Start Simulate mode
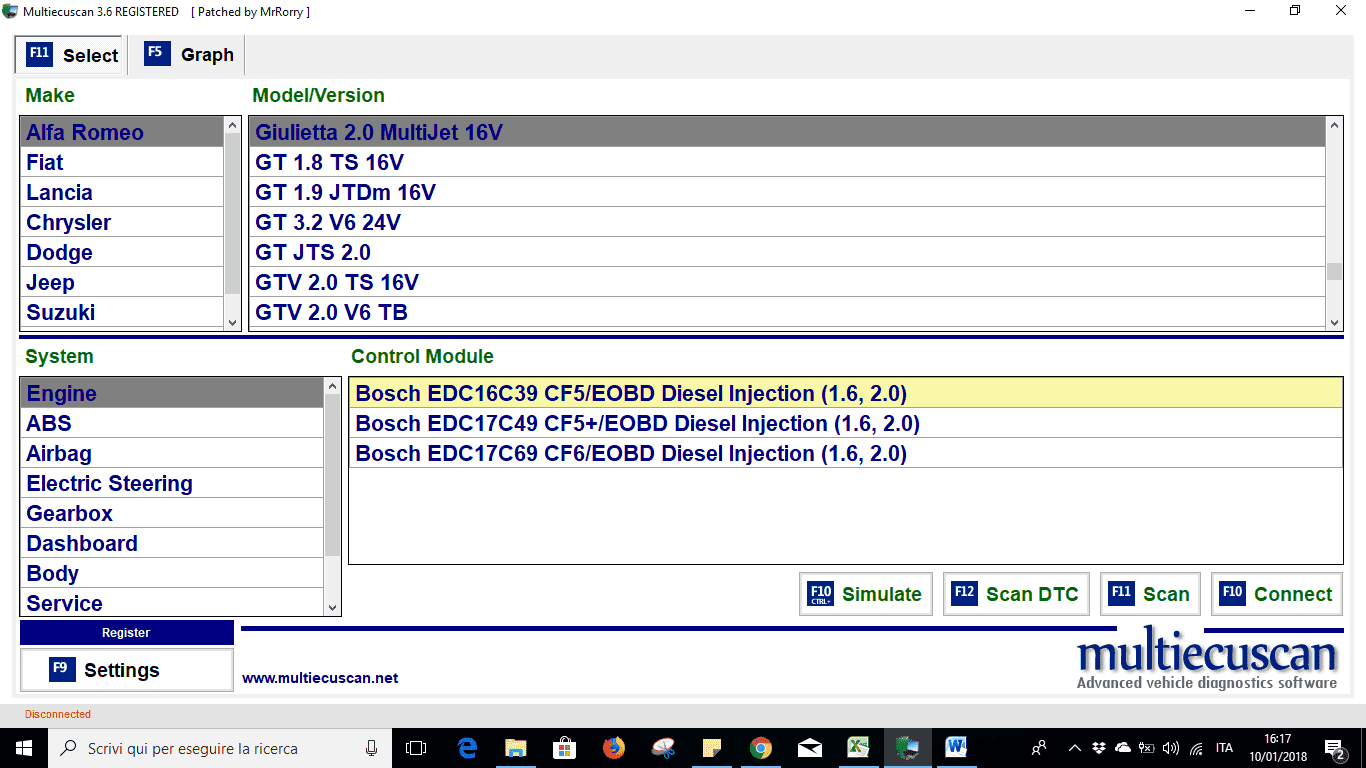The height and width of the screenshot is (768, 1366). (x=866, y=594)
